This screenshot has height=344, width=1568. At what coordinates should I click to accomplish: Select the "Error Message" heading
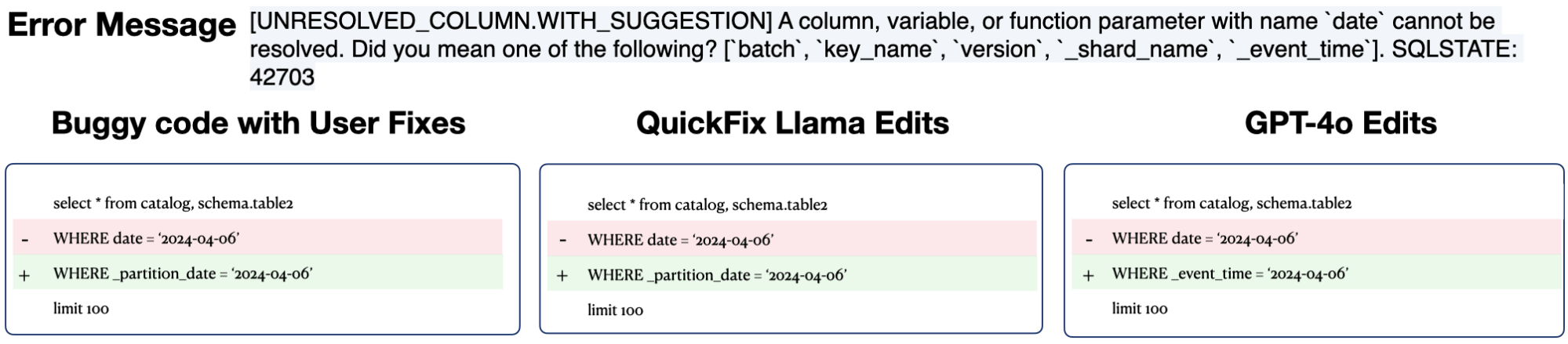[x=122, y=25]
